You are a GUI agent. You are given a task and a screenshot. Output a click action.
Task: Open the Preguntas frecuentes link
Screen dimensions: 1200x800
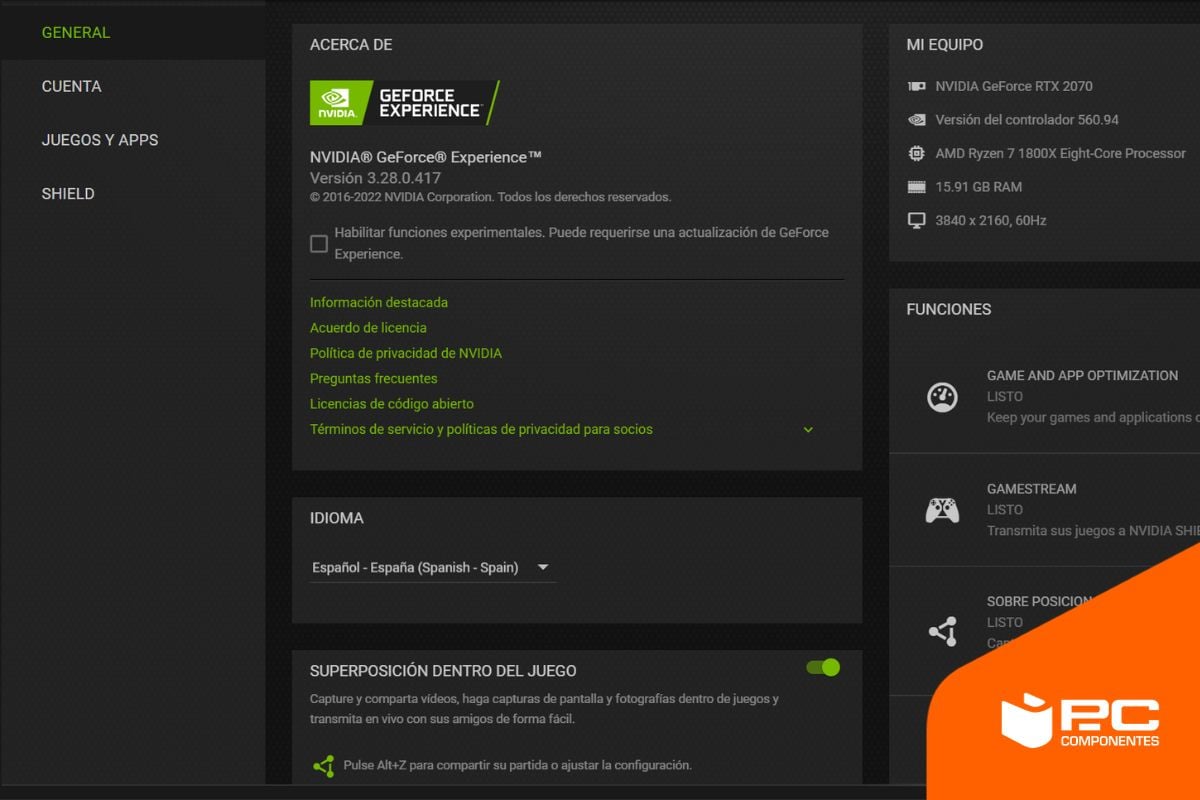(x=374, y=379)
